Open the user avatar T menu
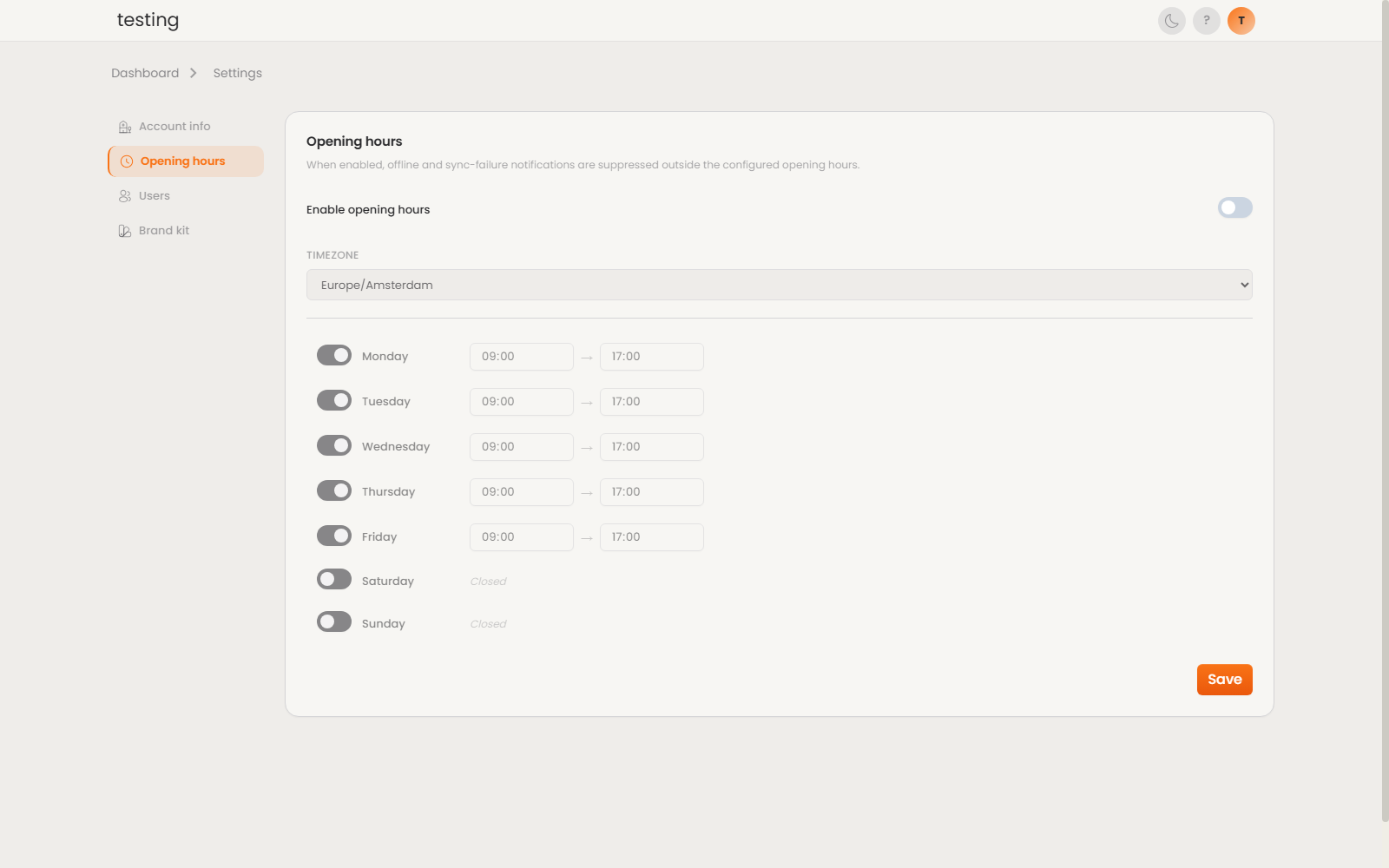This screenshot has height=868, width=1389. click(x=1241, y=21)
